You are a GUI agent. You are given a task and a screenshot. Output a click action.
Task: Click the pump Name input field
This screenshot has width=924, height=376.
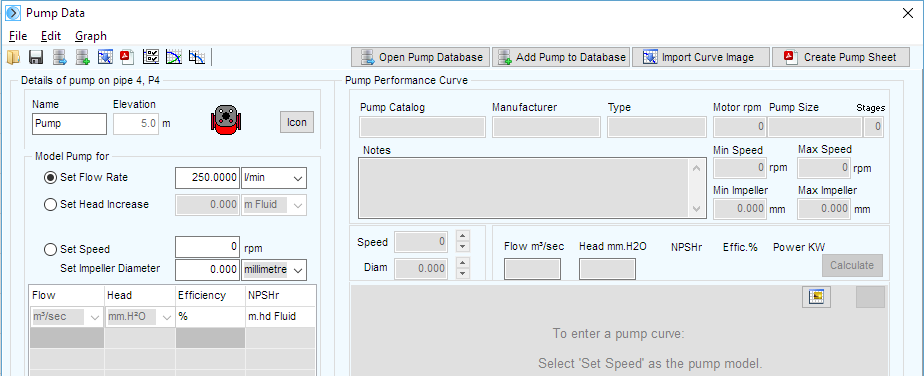[69, 124]
